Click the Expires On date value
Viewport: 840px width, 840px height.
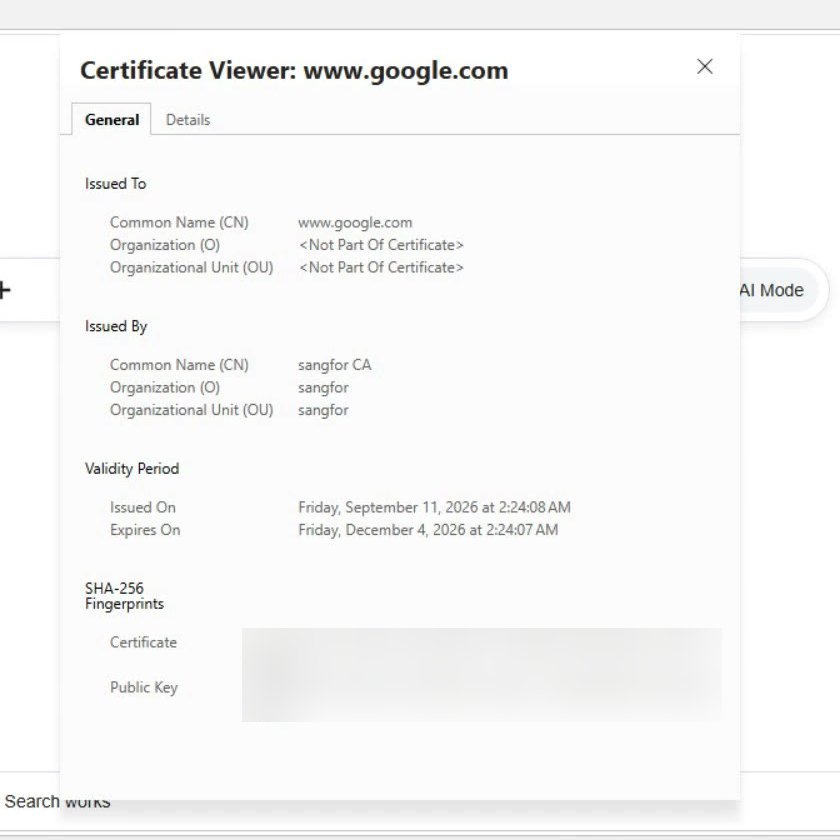[x=428, y=530]
